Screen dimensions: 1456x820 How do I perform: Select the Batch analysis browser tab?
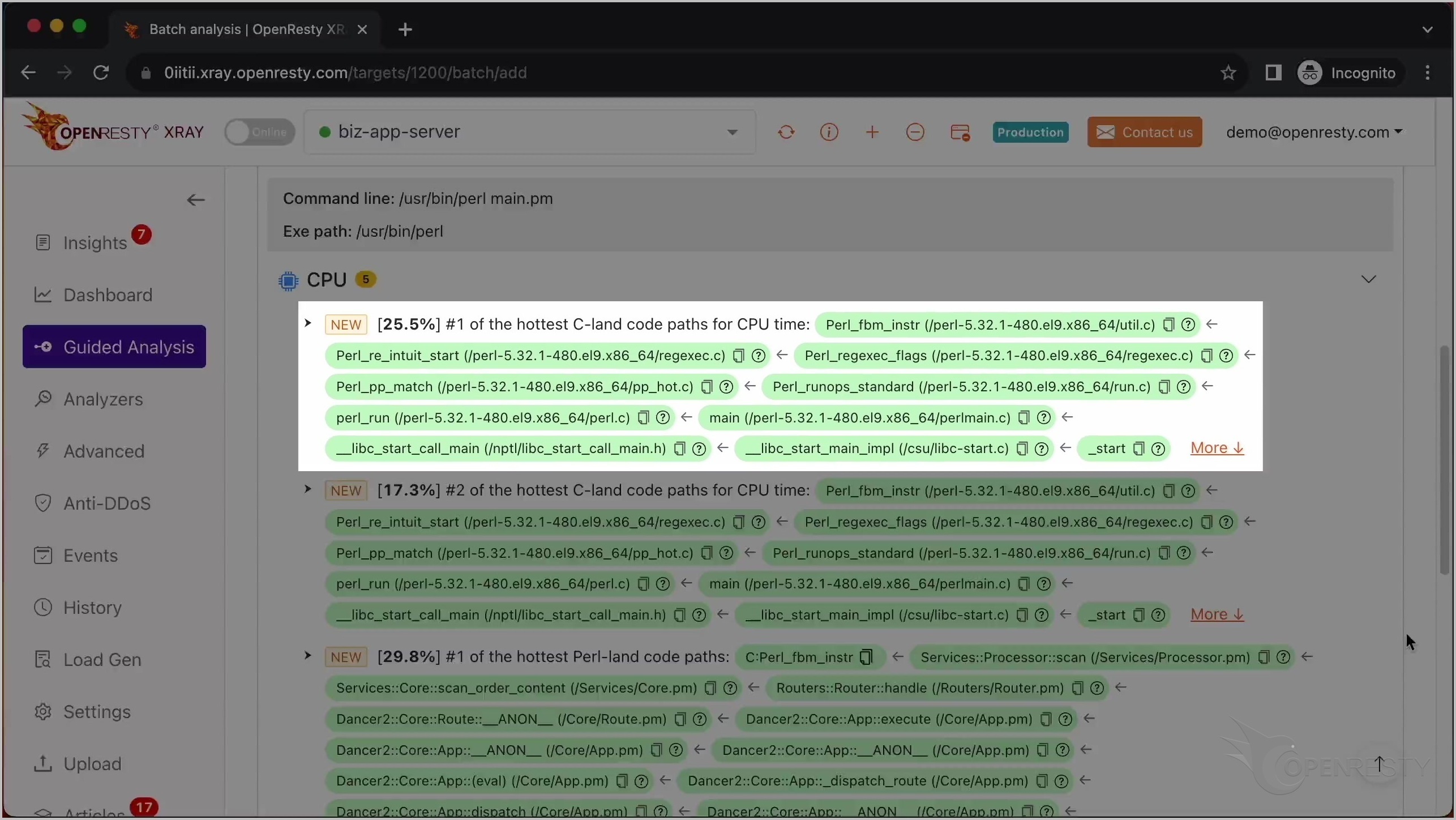point(246,29)
